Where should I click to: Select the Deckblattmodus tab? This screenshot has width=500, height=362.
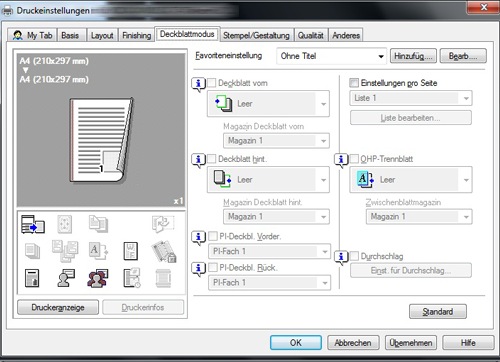pos(187,34)
